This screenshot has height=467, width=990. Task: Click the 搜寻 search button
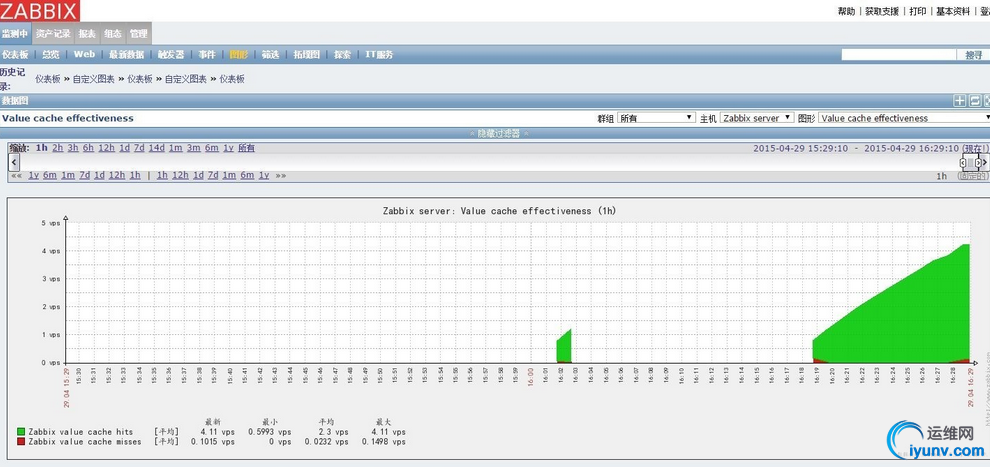[973, 56]
